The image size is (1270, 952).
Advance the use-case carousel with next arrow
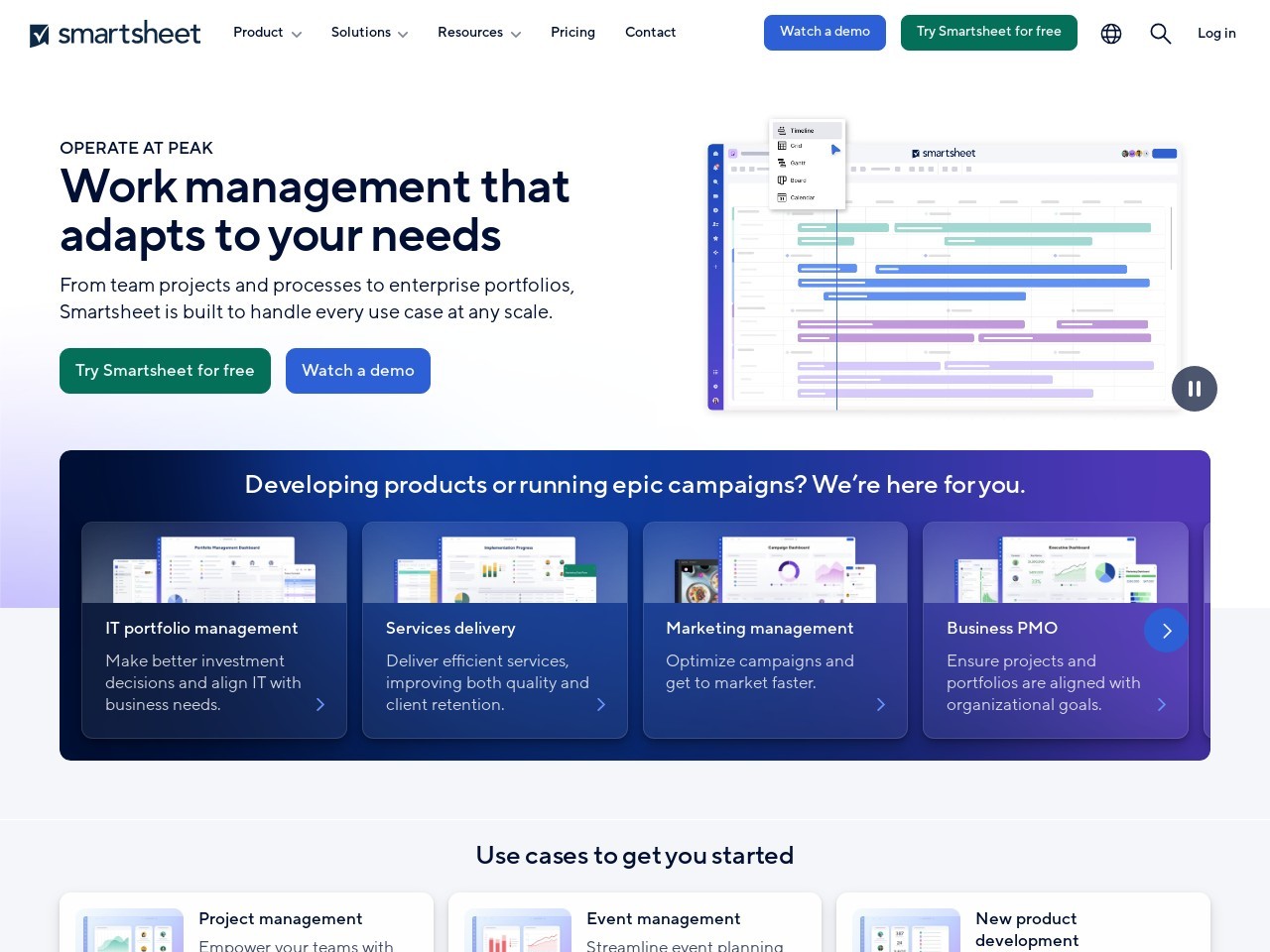(x=1167, y=631)
